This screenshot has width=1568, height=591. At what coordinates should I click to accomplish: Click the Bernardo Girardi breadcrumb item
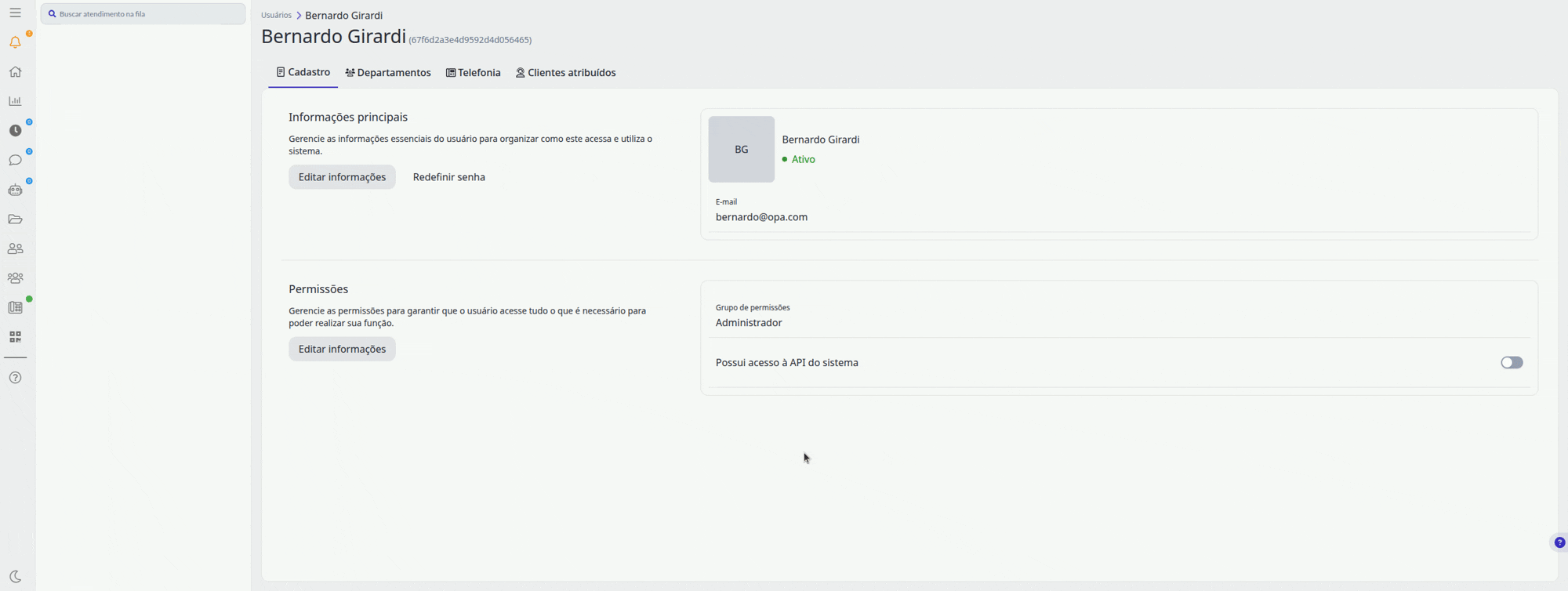343,15
